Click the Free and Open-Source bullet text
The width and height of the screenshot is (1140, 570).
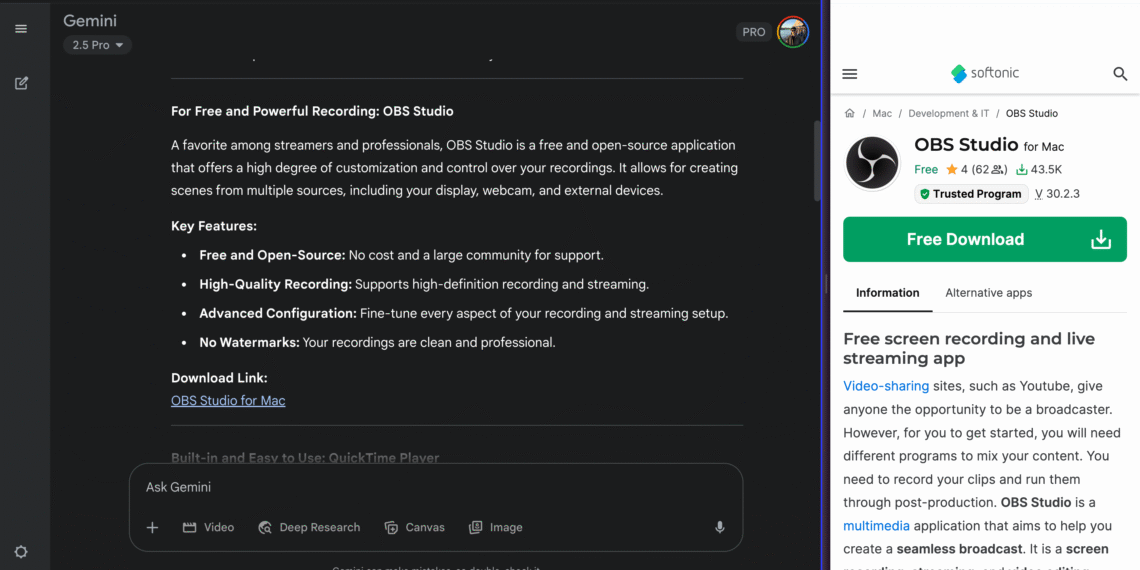coord(401,256)
